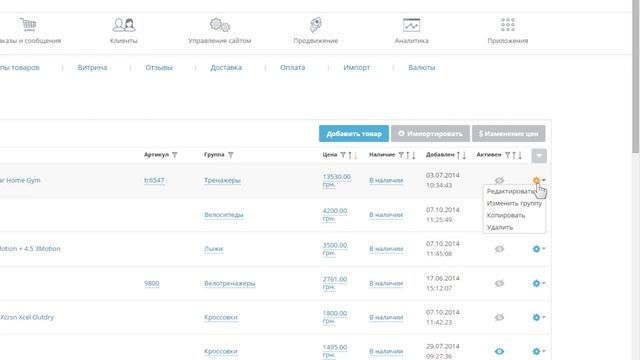The image size is (640, 360).
Task: Open the gray bulk actions dropdown in header
Action: pyautogui.click(x=539, y=156)
